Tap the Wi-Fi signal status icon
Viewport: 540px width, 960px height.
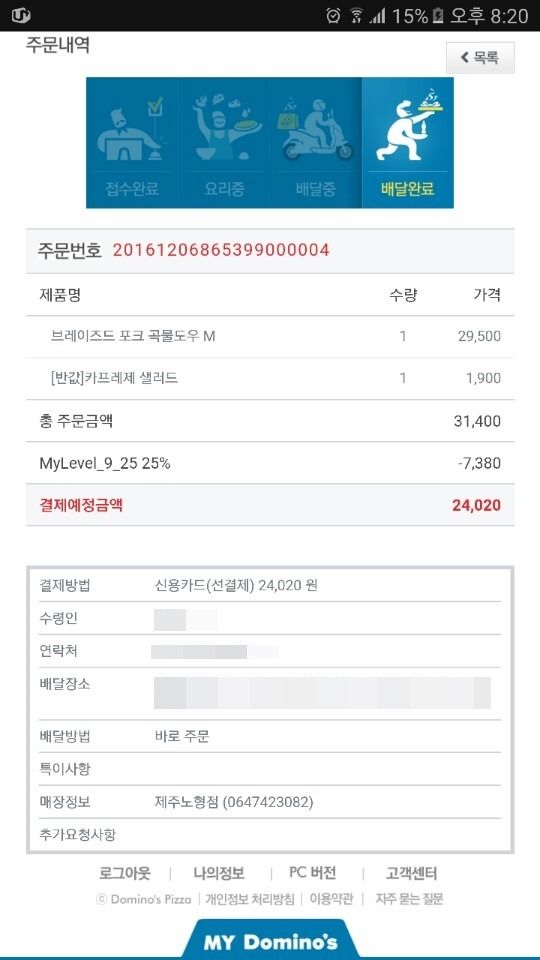[356, 16]
